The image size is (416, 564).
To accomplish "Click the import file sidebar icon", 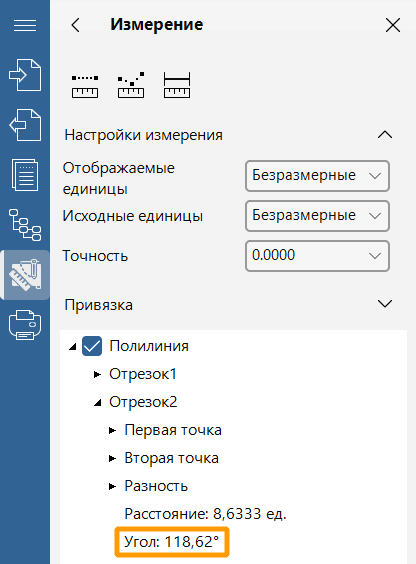I will point(25,75).
